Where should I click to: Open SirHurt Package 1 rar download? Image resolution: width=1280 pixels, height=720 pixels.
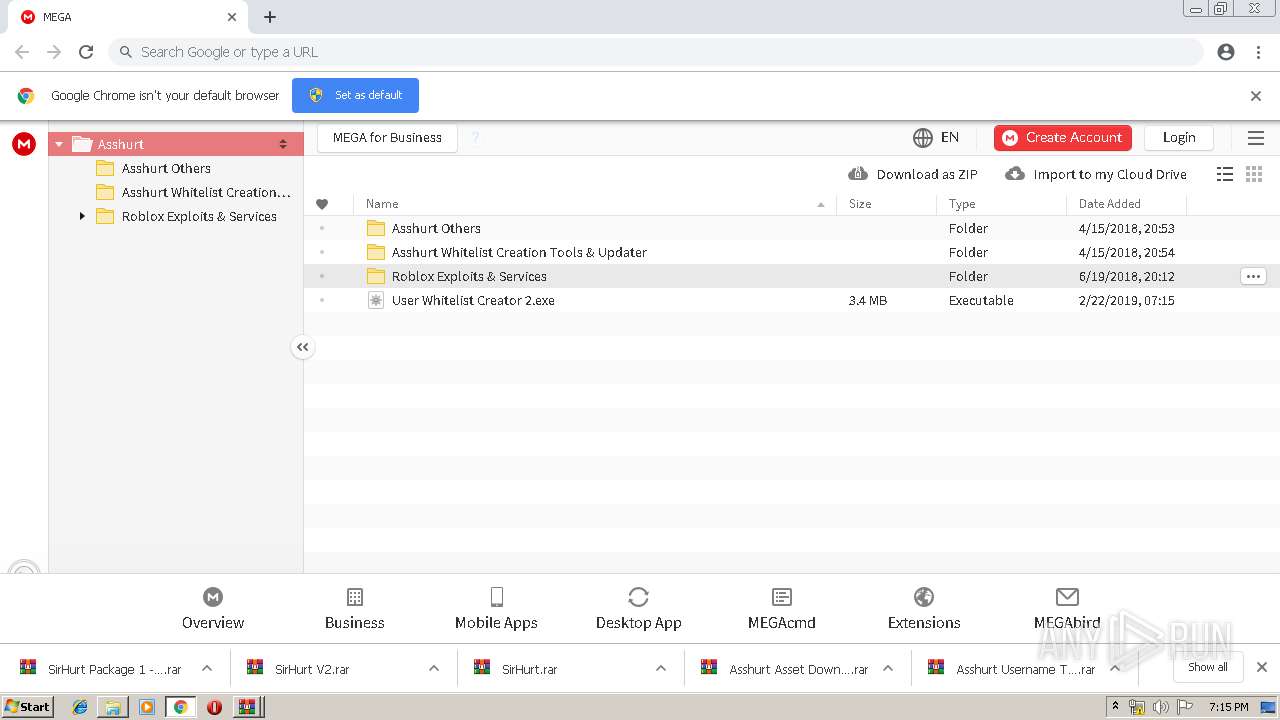102,669
